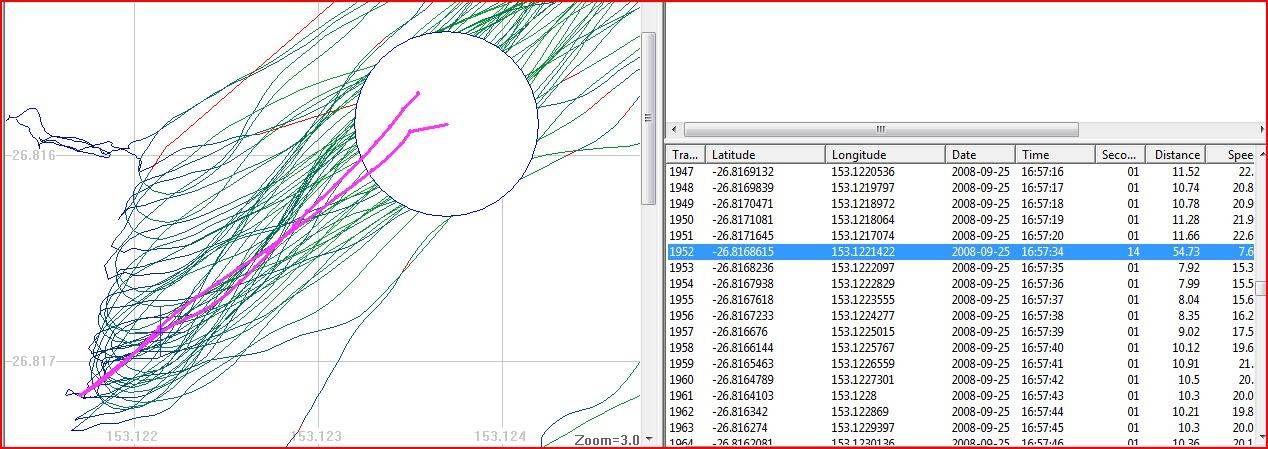Click the horizontal scrollbar thumb in upper panel
Viewport: 1268px width, 449px height.
(x=880, y=129)
